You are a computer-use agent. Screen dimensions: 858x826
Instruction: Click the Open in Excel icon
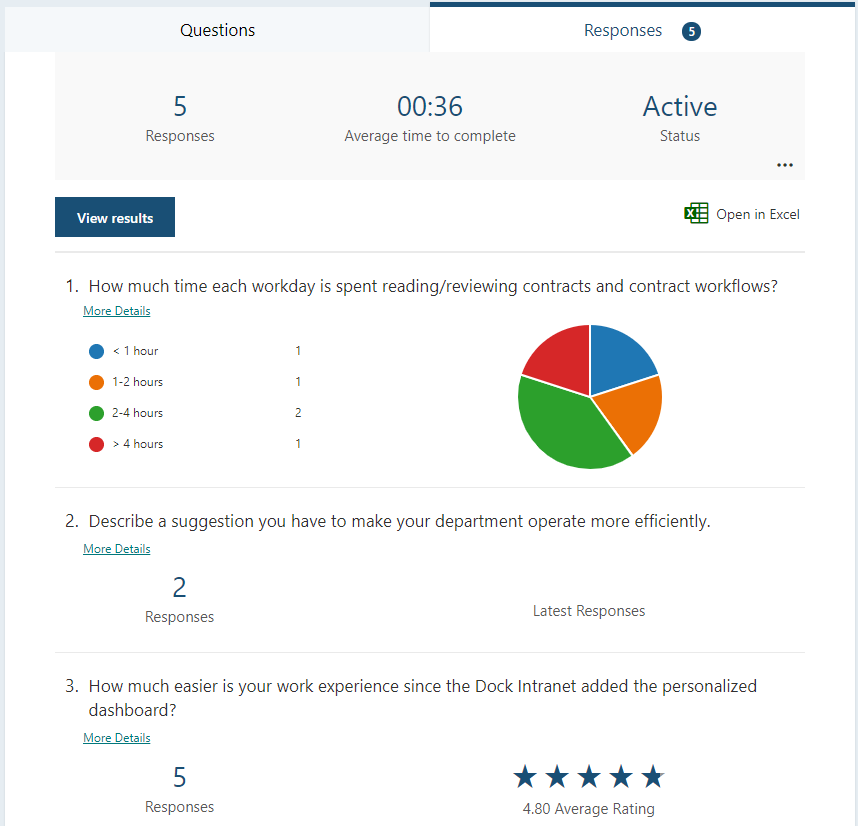click(696, 213)
